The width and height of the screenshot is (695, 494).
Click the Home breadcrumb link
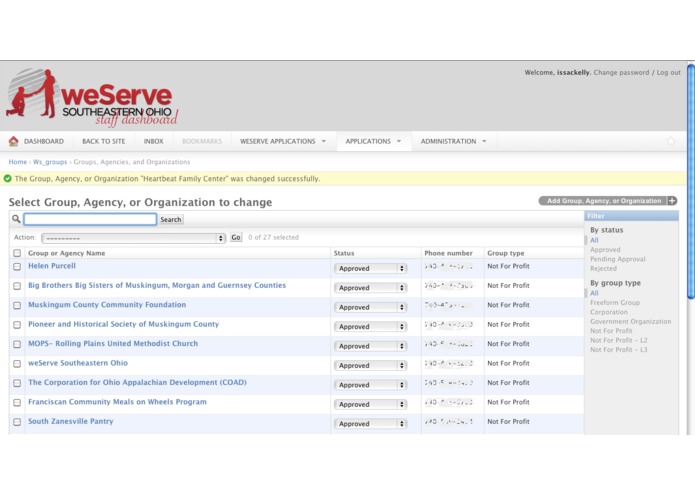18,162
